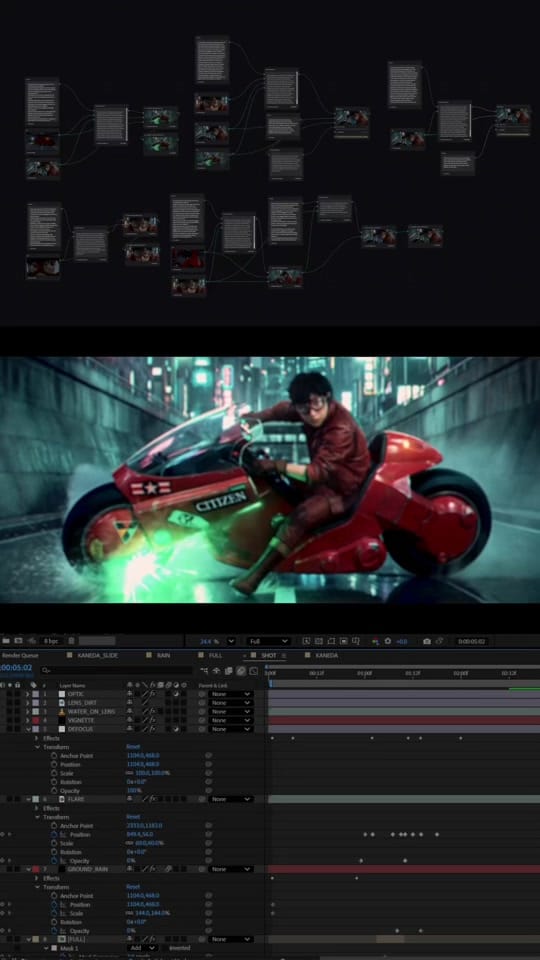Click the trash icon in the project footer
Viewport: 540px width, 960px height.
point(71,641)
